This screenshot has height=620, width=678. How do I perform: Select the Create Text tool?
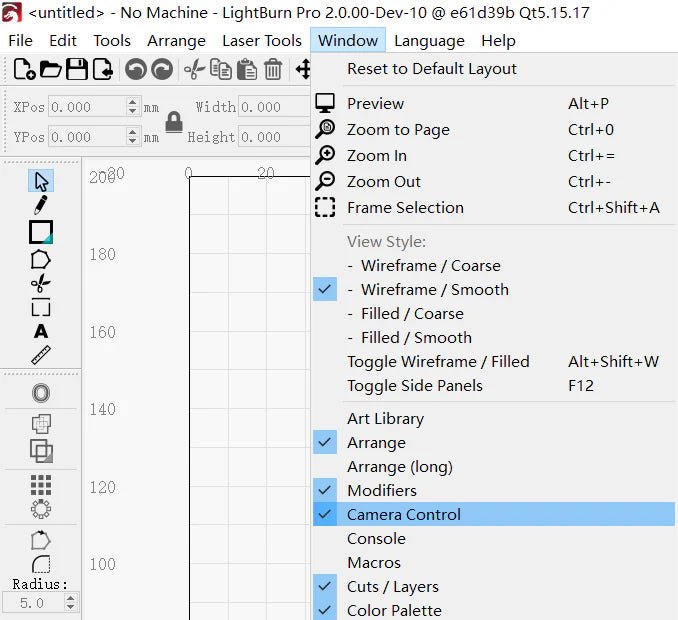(x=41, y=331)
